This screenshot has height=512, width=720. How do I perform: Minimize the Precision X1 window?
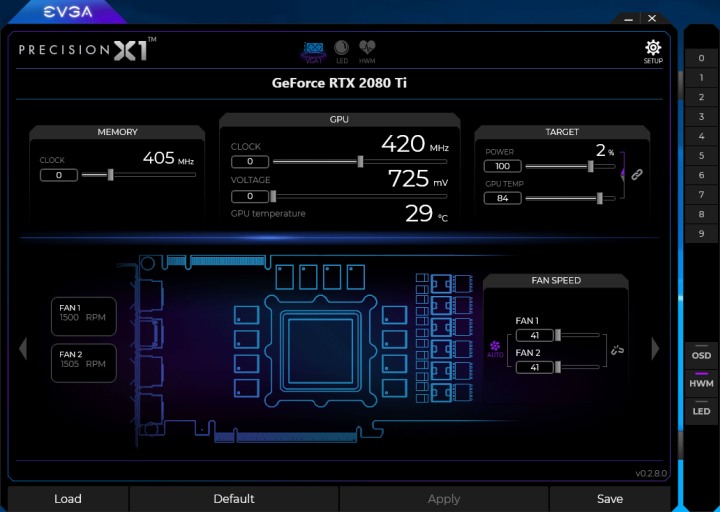(629, 19)
